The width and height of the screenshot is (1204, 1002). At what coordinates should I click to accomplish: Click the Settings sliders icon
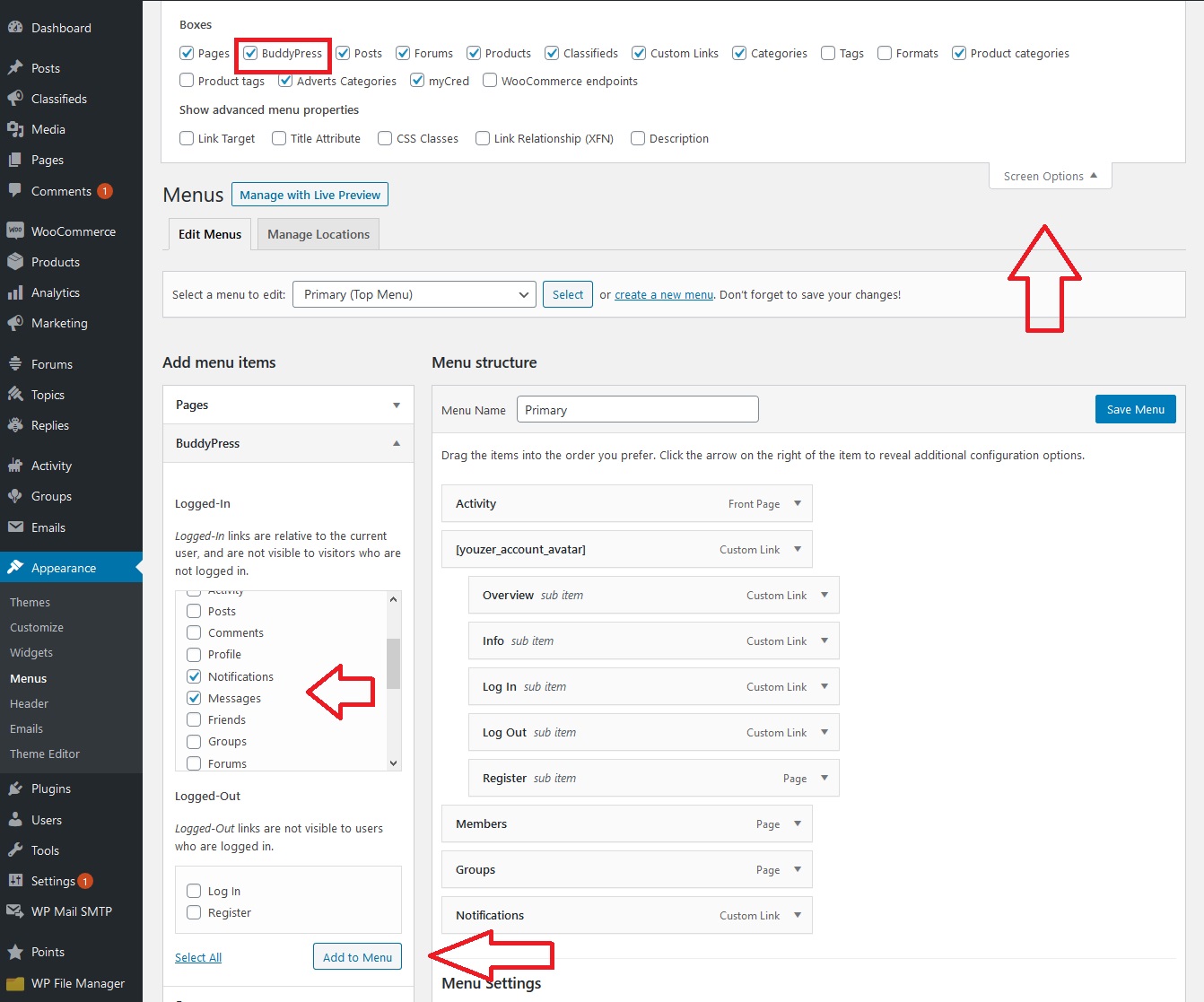click(x=15, y=881)
